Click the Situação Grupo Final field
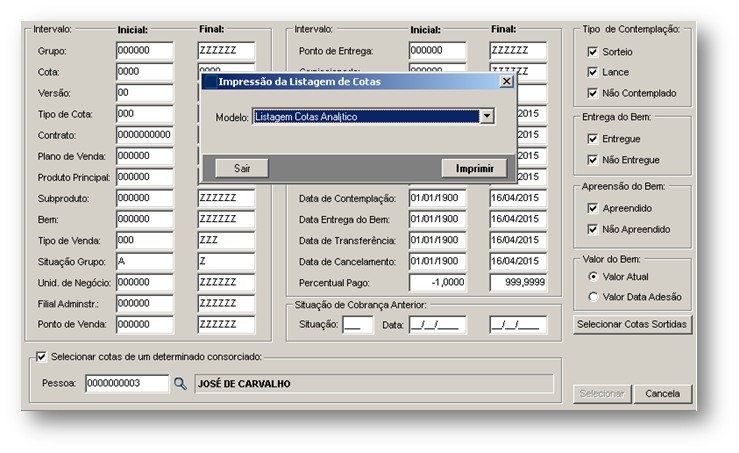Image resolution: width=739 pixels, height=453 pixels. pyautogui.click(x=226, y=262)
